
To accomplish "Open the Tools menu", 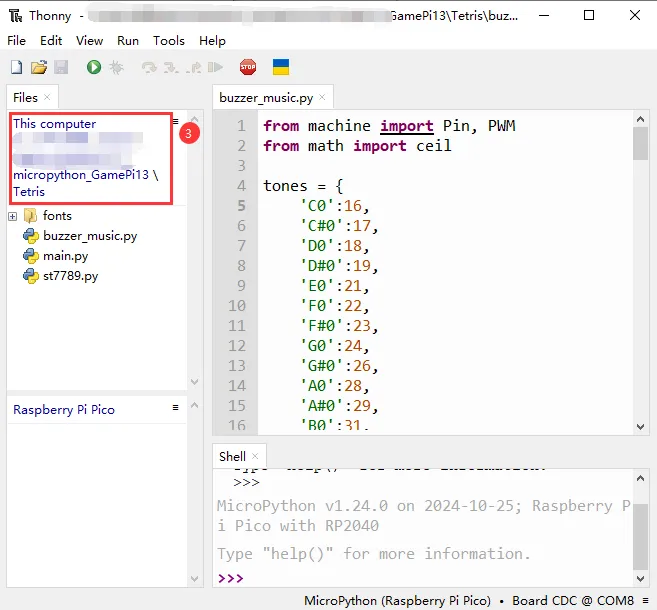I will (169, 41).
